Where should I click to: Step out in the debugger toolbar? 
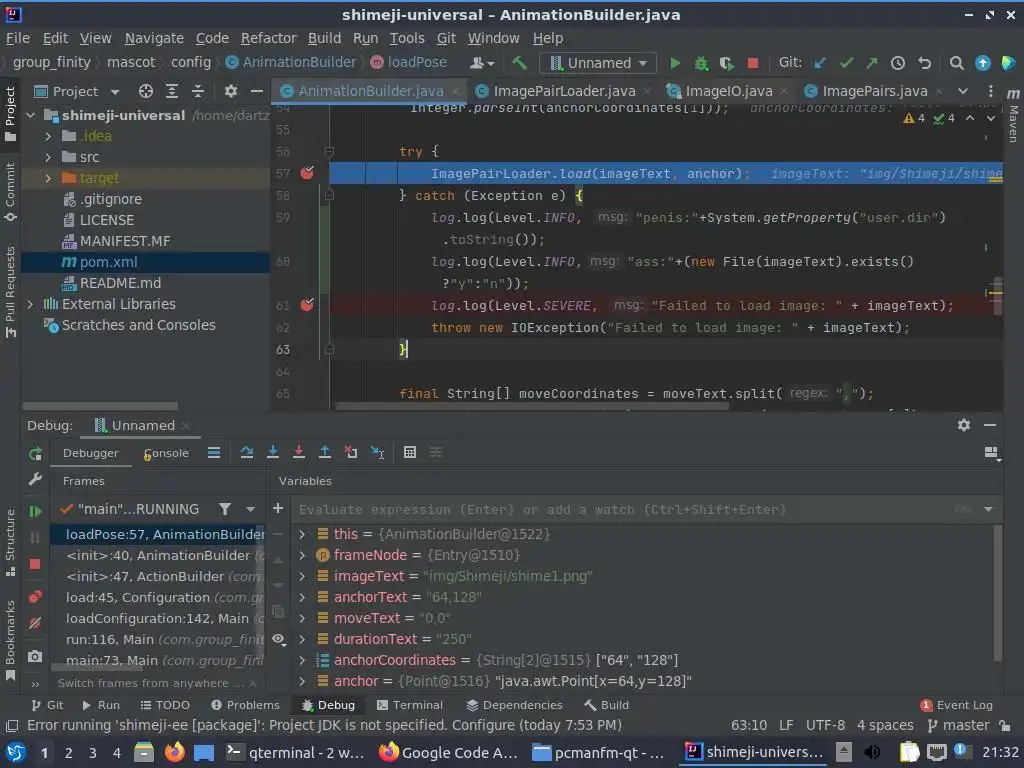(325, 453)
